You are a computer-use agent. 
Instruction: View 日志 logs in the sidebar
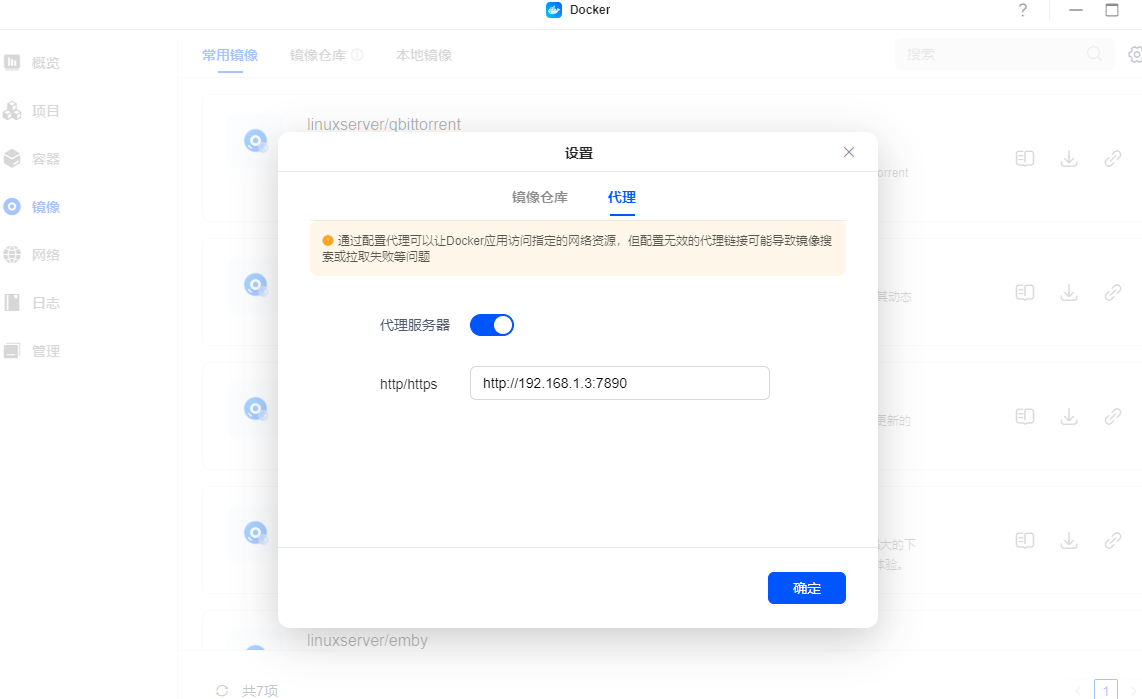pyautogui.click(x=45, y=303)
